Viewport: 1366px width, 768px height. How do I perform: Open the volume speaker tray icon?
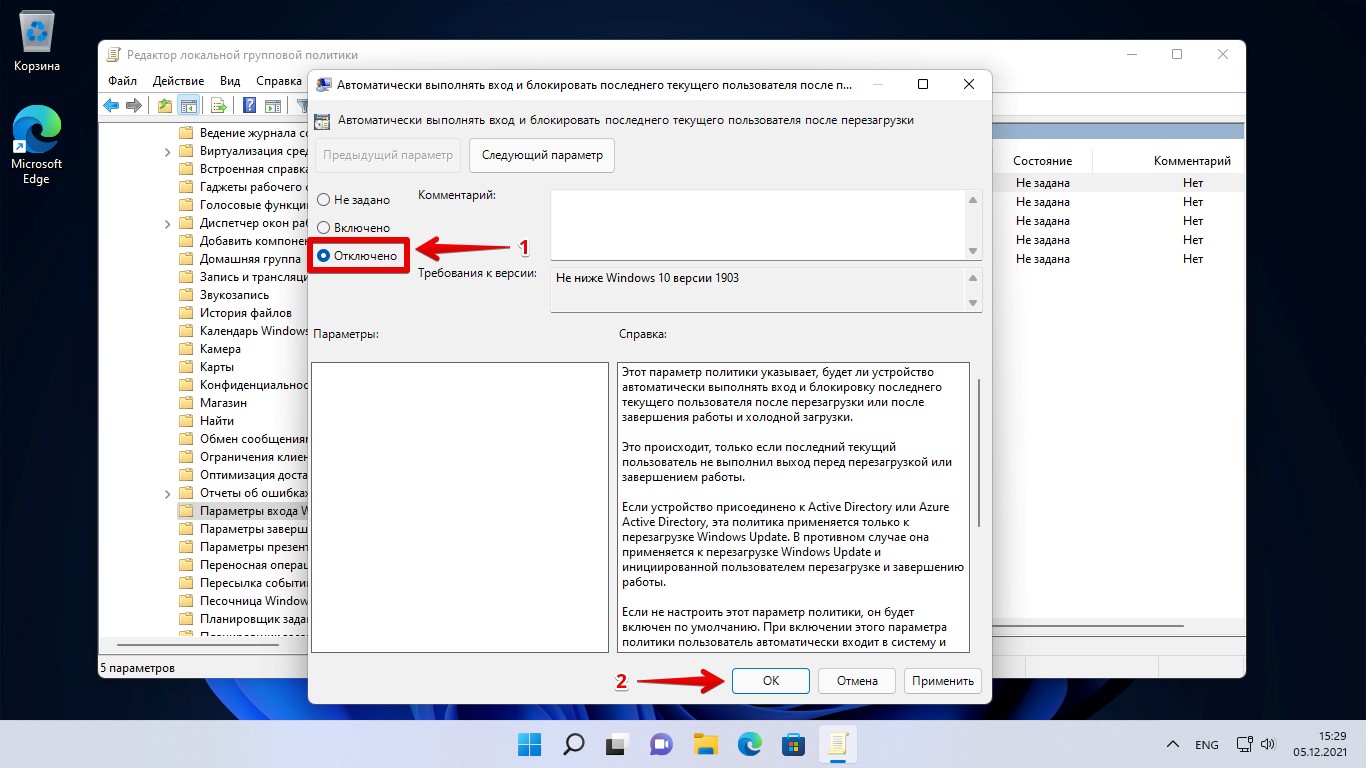tap(1268, 744)
